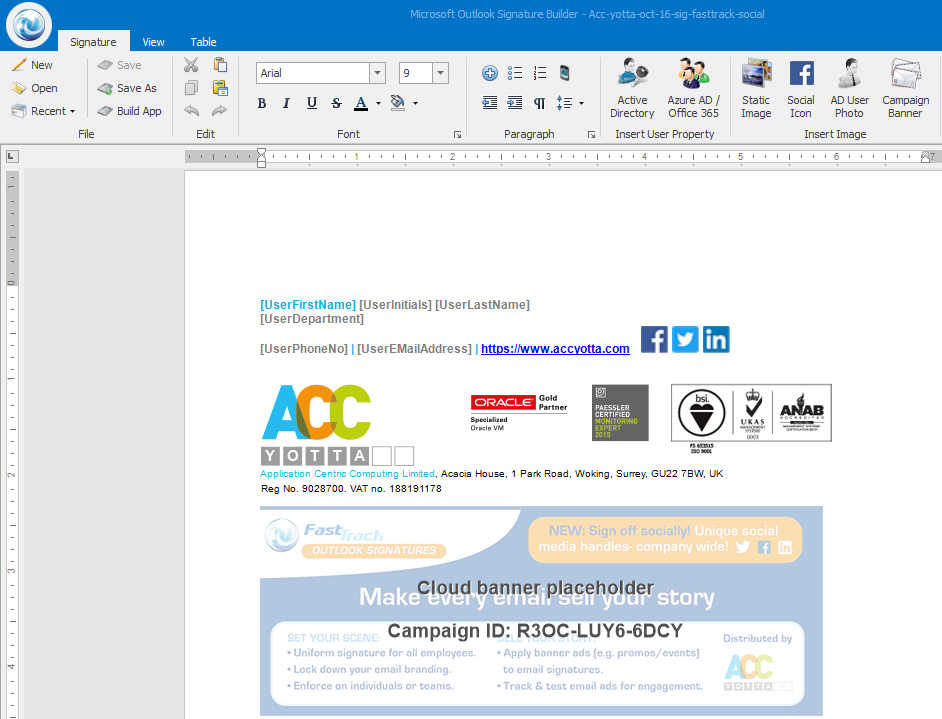
Task: Click Save As in File group
Action: pos(127,88)
